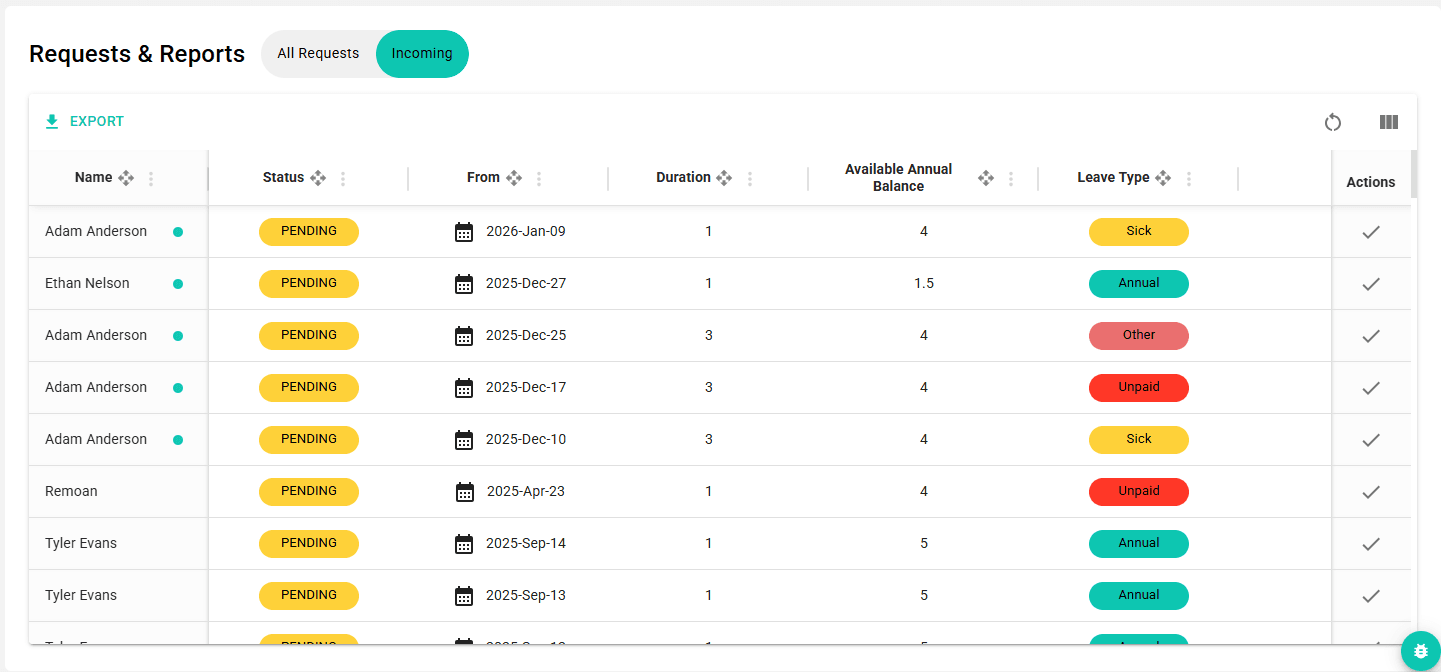Open the column visibility picker icon

click(x=1389, y=121)
